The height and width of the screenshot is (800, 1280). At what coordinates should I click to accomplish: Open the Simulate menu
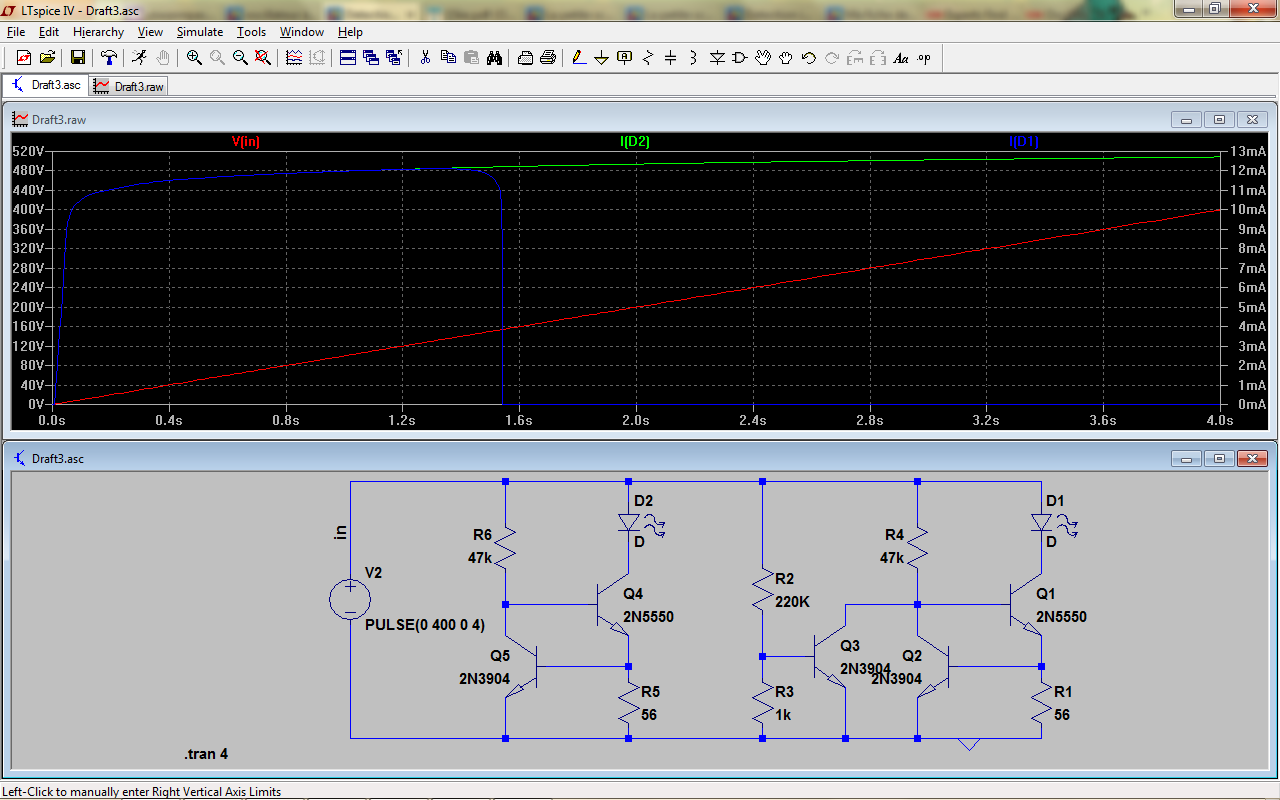coord(200,32)
